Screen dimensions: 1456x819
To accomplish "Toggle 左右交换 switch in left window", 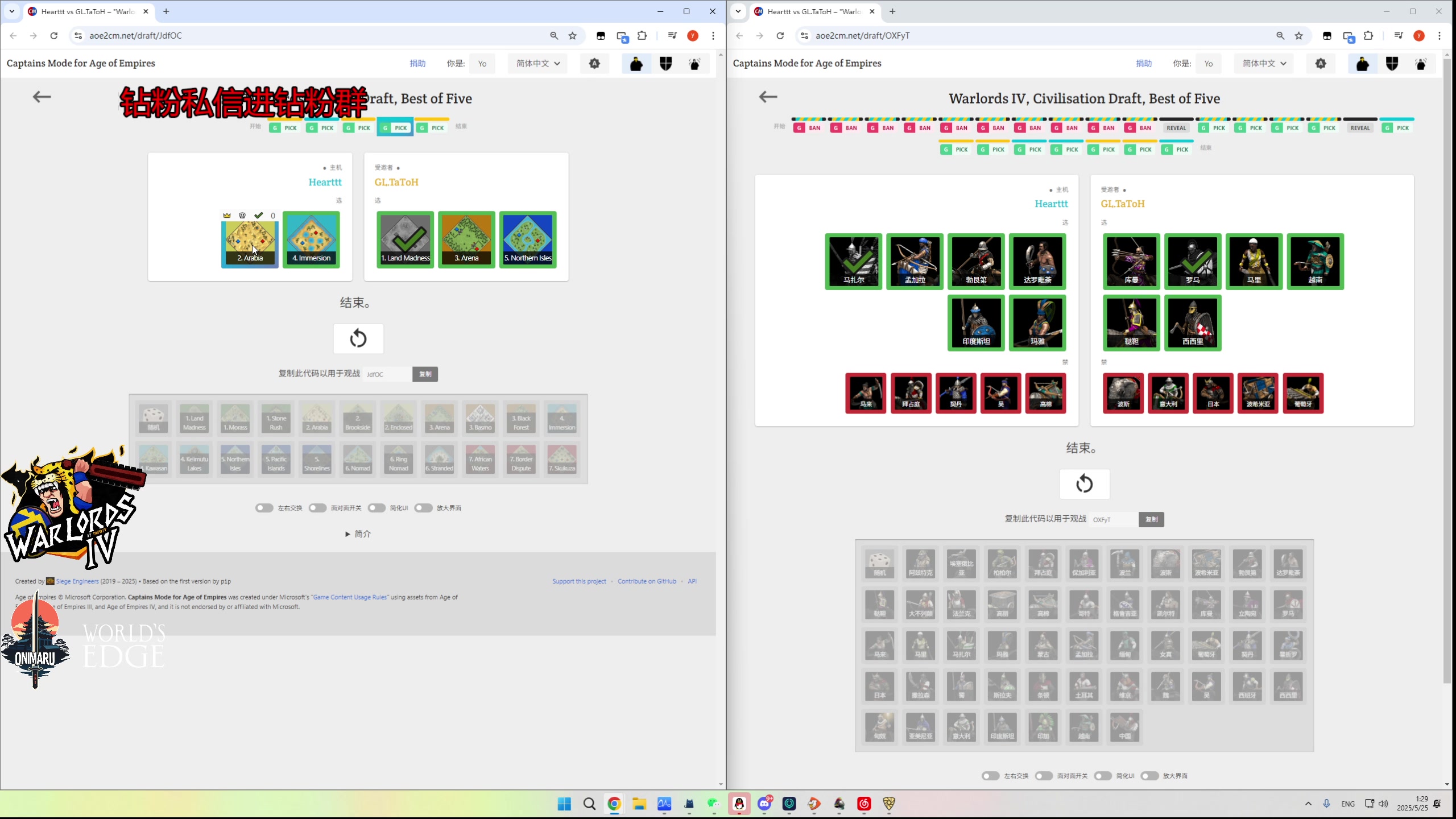I will click(264, 508).
